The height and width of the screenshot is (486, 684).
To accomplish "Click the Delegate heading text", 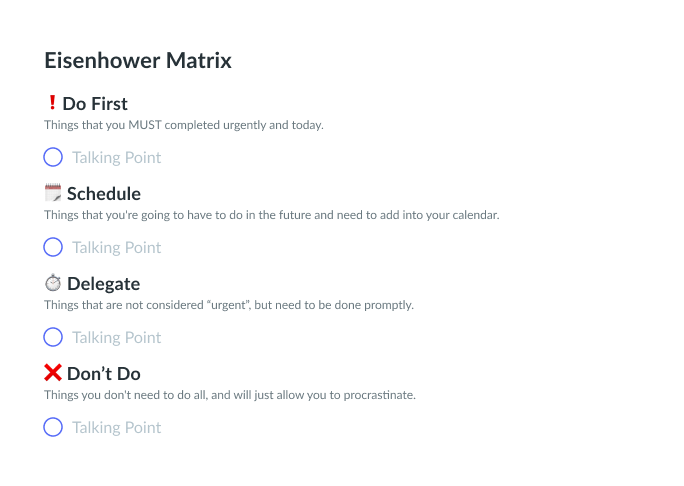I will click(x=104, y=284).
